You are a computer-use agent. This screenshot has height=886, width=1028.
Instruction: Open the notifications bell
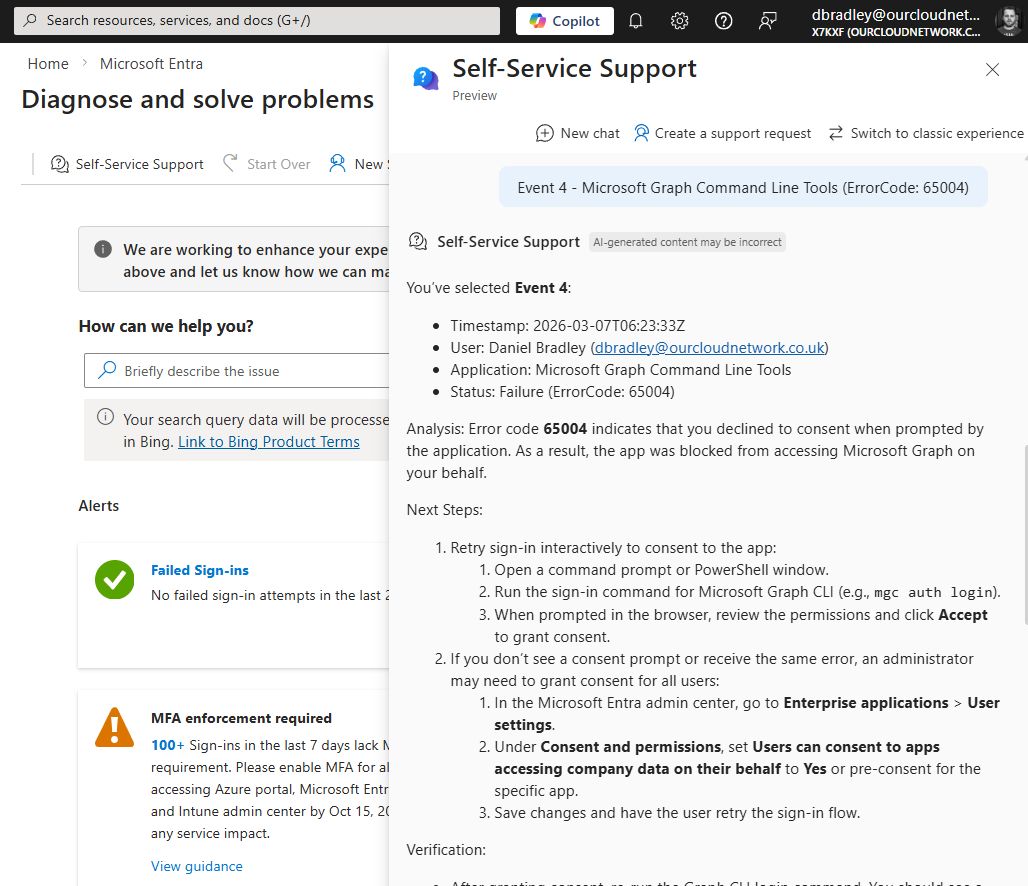pyautogui.click(x=635, y=21)
